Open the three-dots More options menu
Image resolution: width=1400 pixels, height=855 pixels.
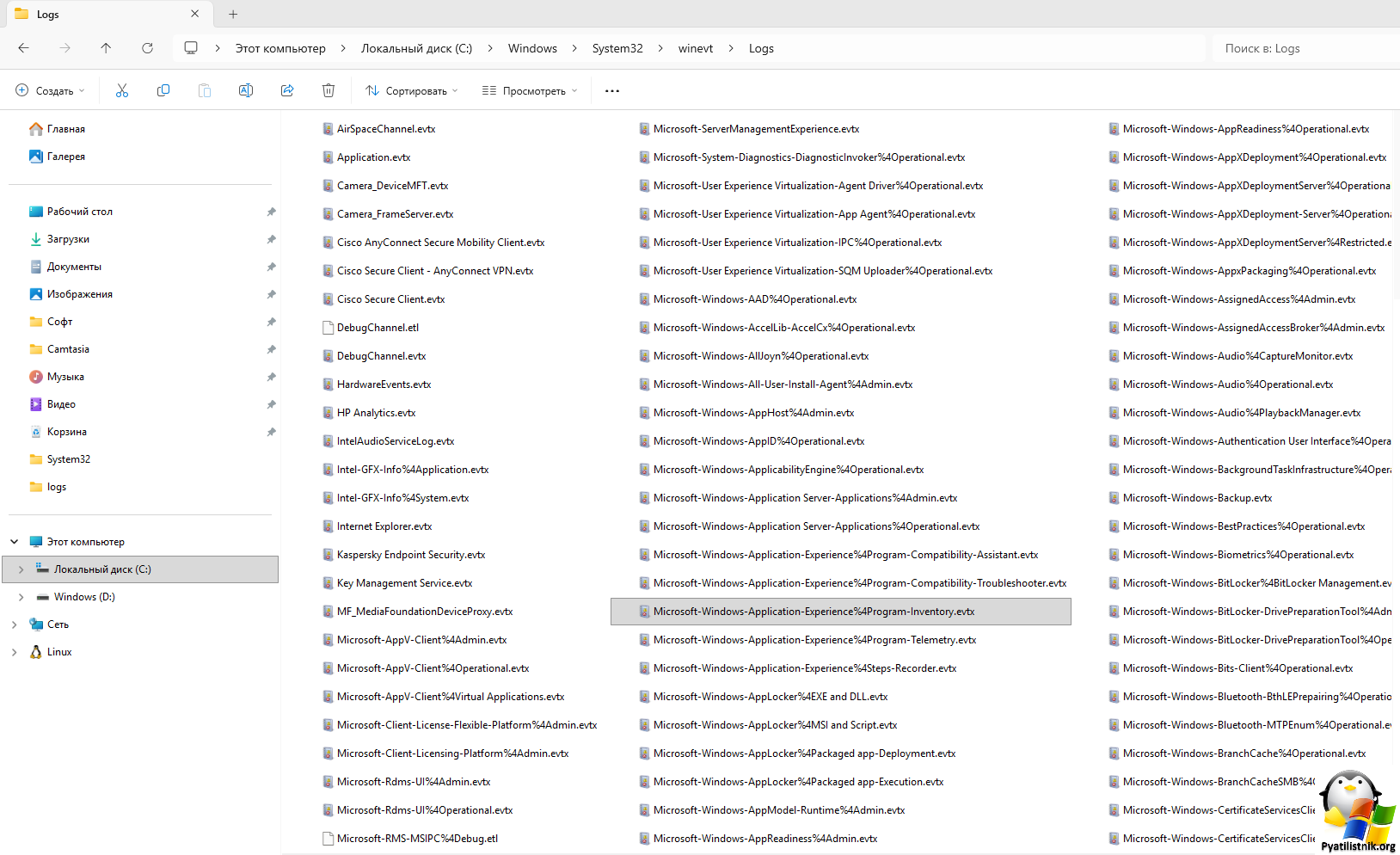[x=612, y=90]
